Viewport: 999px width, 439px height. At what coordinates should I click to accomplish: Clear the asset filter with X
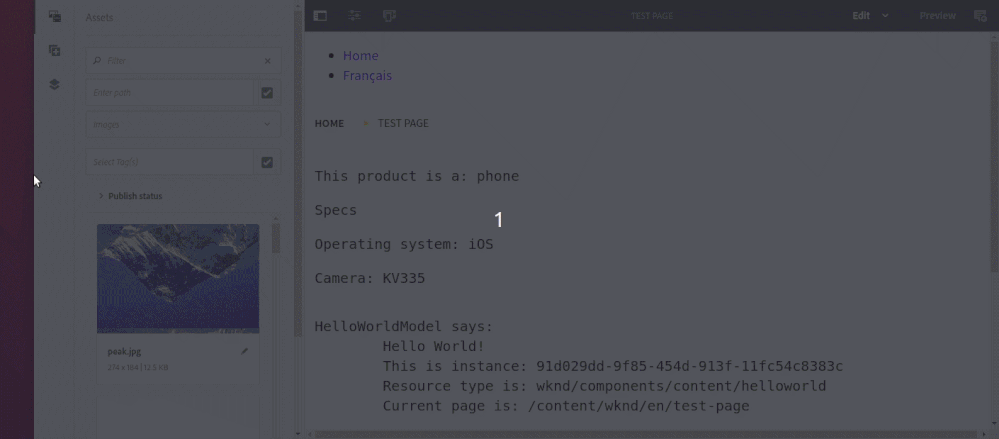(x=267, y=61)
